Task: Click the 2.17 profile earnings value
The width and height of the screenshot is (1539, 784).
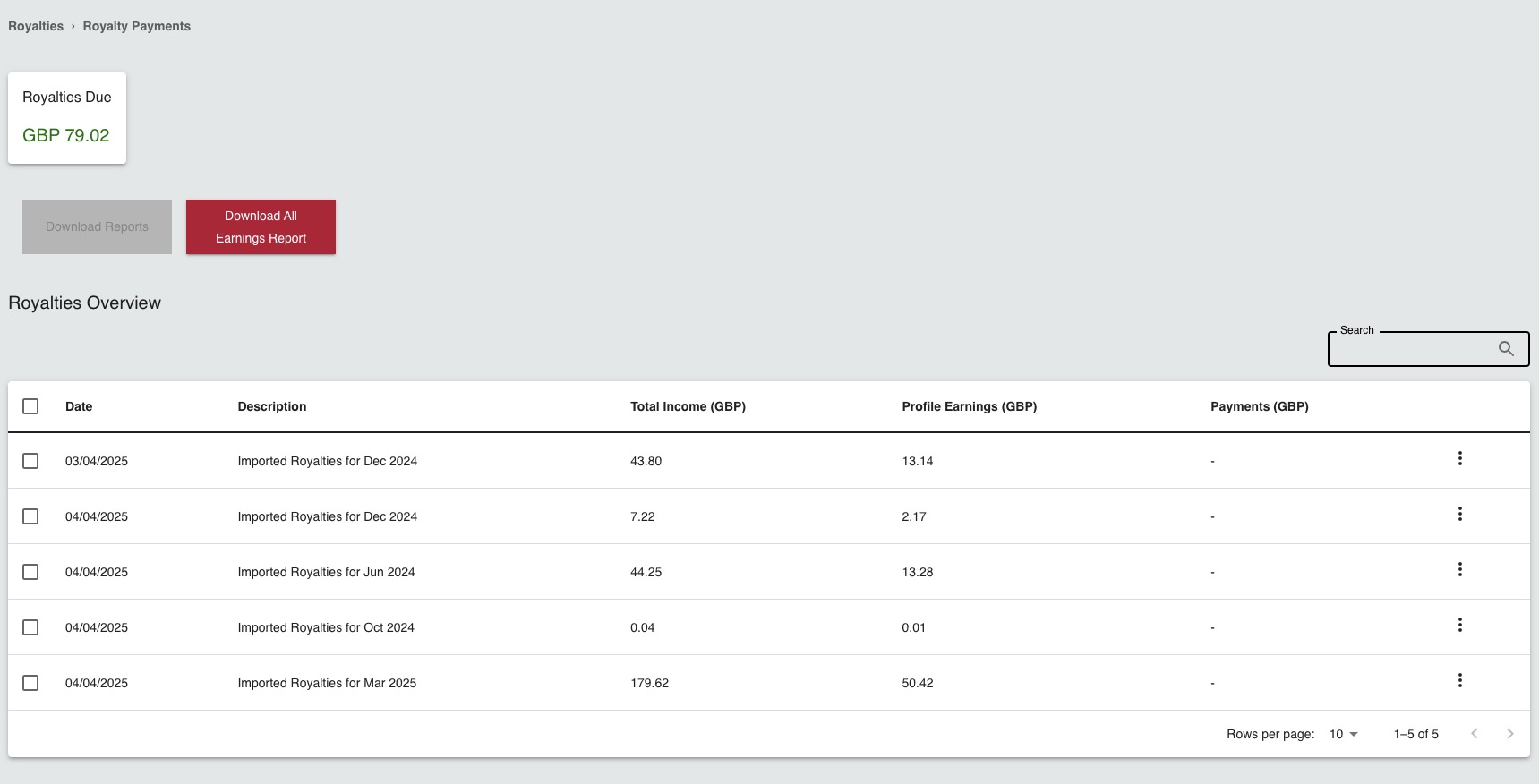Action: tap(914, 516)
